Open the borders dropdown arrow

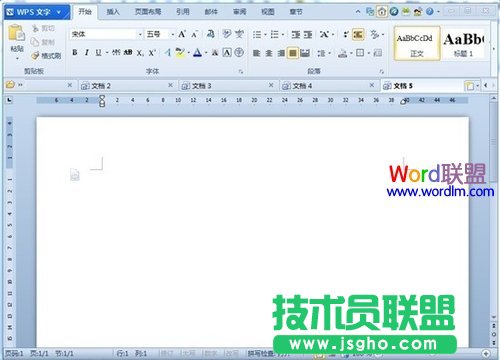[369, 53]
